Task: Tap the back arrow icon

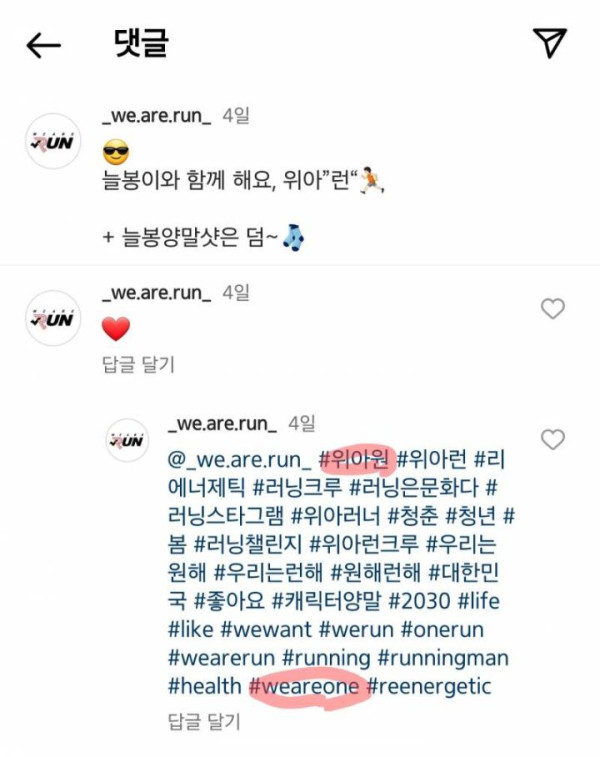Action: coord(43,45)
